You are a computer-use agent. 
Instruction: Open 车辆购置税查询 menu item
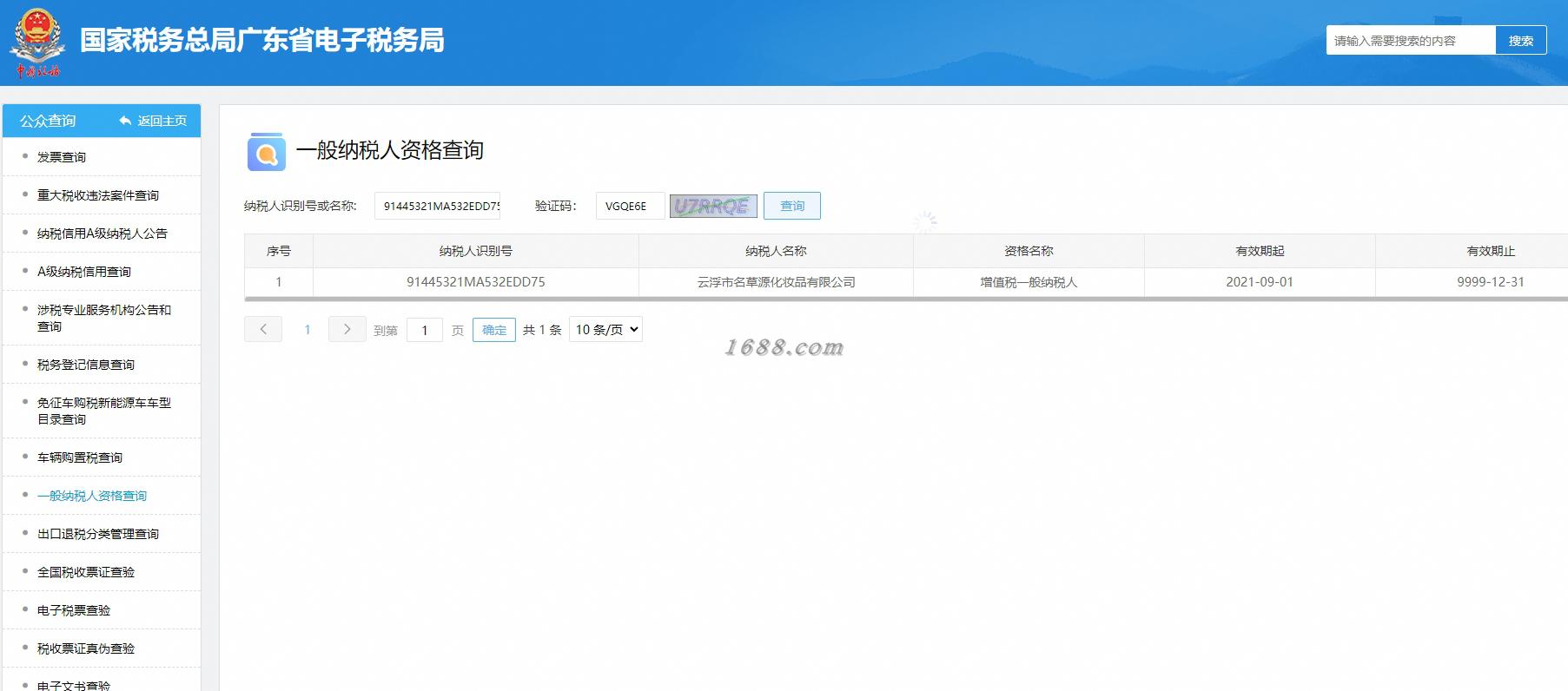coord(80,457)
